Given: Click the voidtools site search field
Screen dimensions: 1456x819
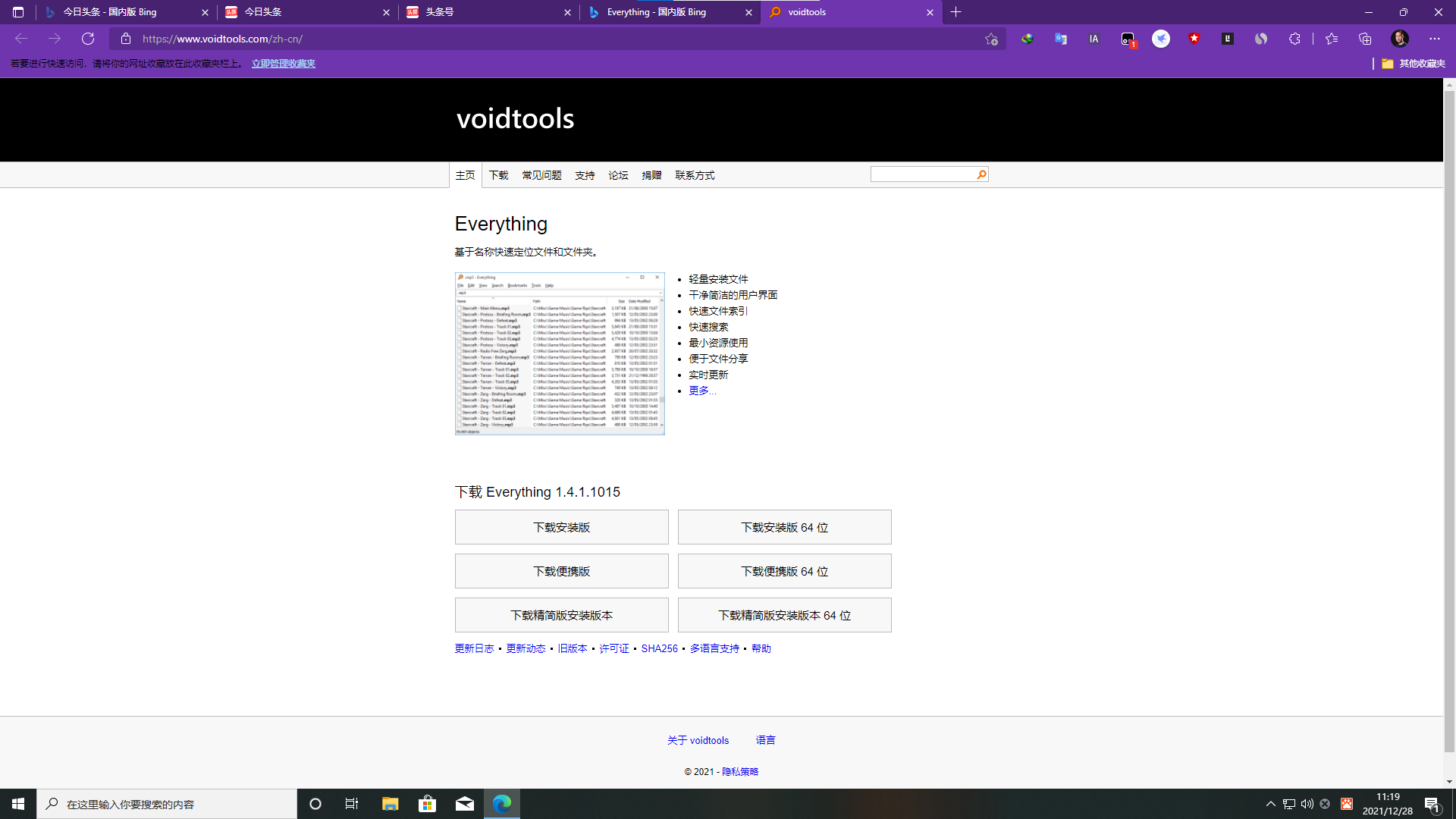Looking at the screenshot, I should coord(923,174).
